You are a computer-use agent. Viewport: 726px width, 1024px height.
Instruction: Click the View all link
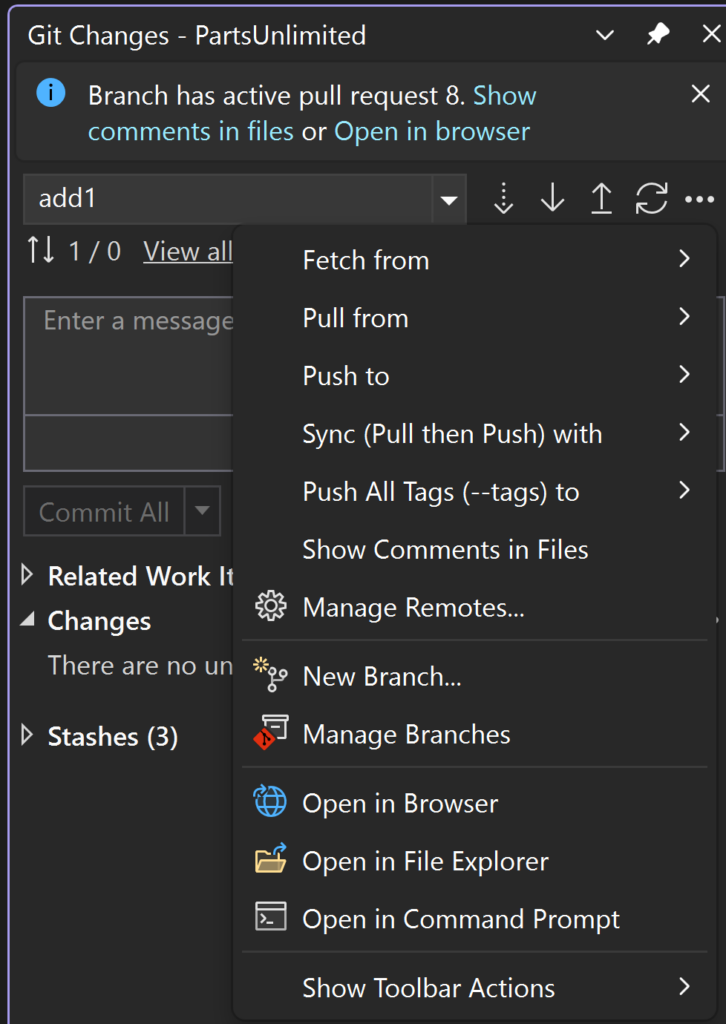pos(188,251)
